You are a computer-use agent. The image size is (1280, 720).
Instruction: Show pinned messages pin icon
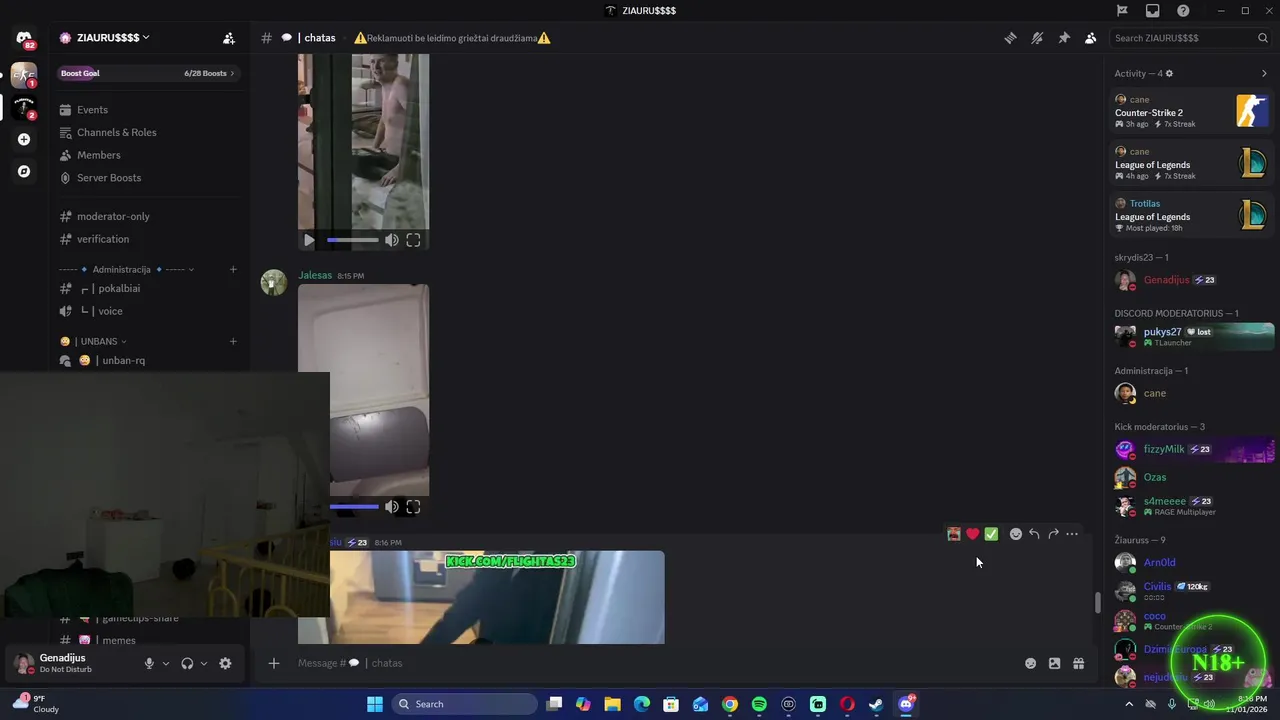[1064, 38]
